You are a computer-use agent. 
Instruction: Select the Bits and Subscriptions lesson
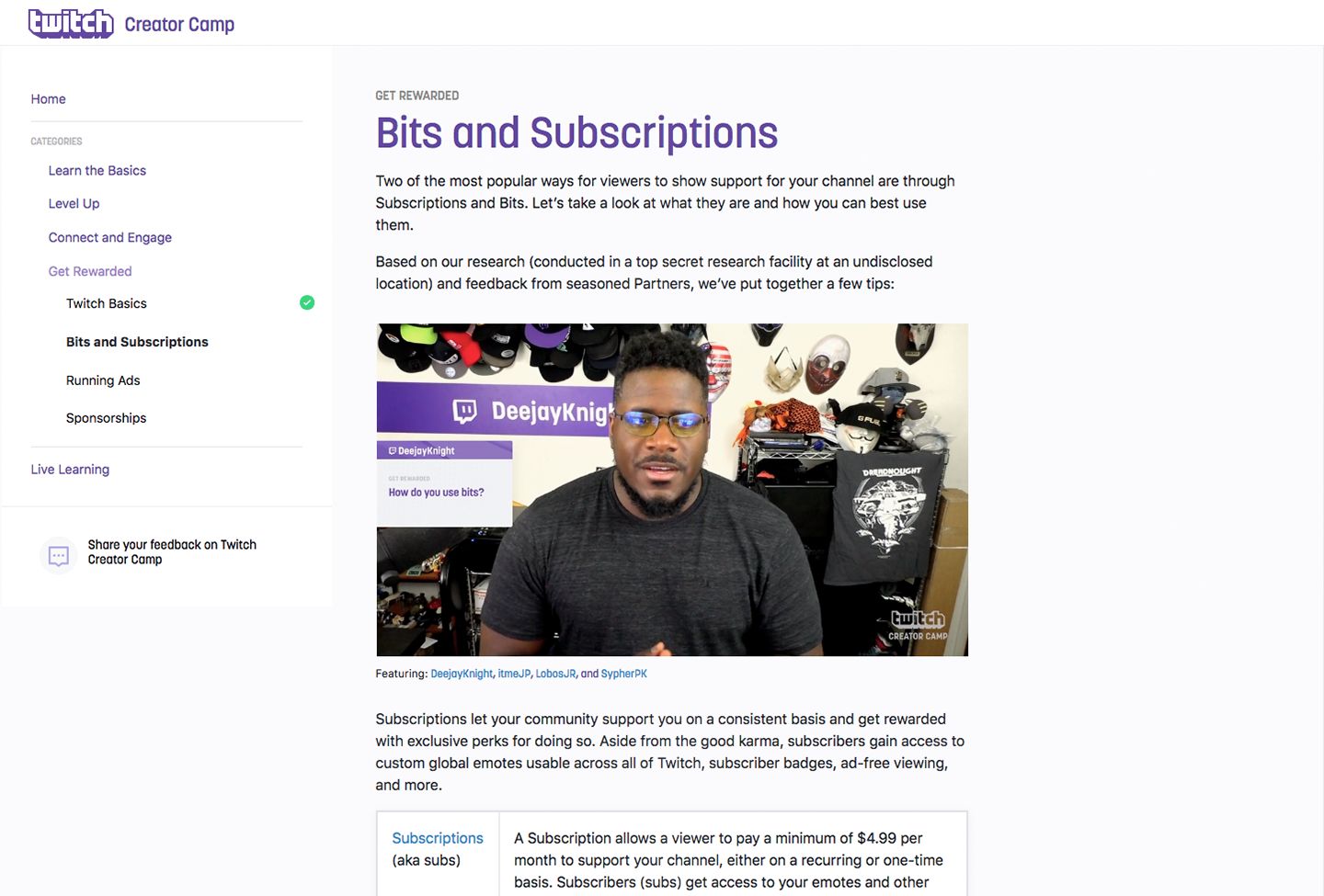click(x=137, y=342)
